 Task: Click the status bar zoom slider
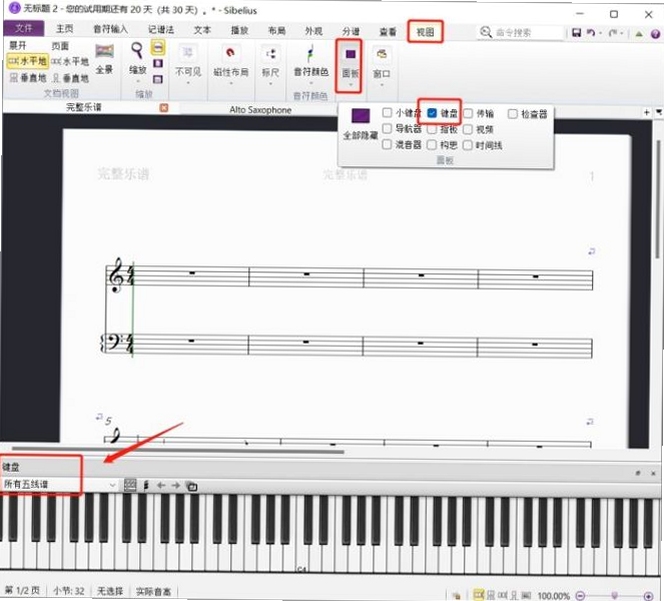point(614,595)
